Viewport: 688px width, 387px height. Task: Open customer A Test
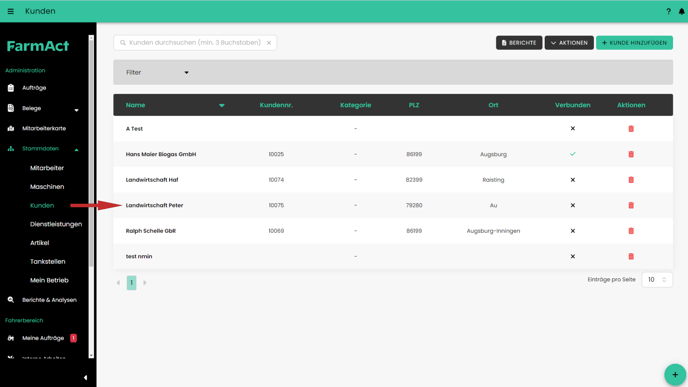click(x=134, y=129)
